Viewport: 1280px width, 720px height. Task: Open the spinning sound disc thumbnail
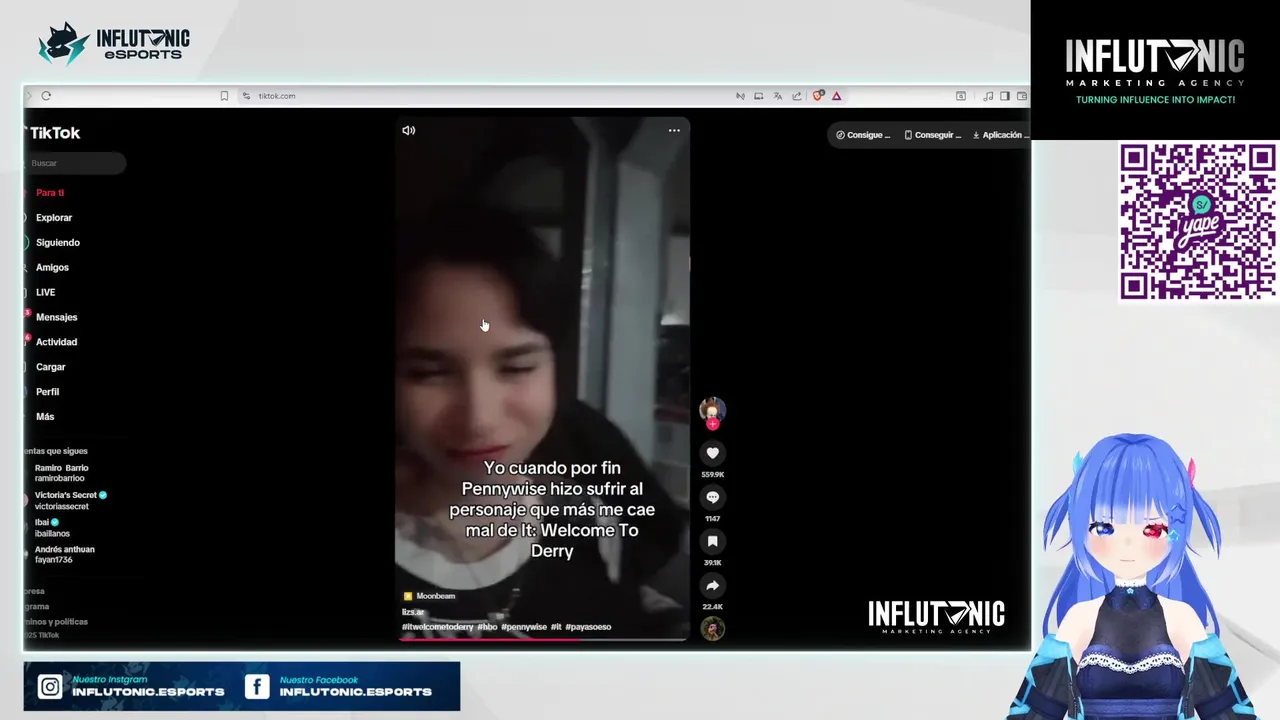[x=712, y=628]
